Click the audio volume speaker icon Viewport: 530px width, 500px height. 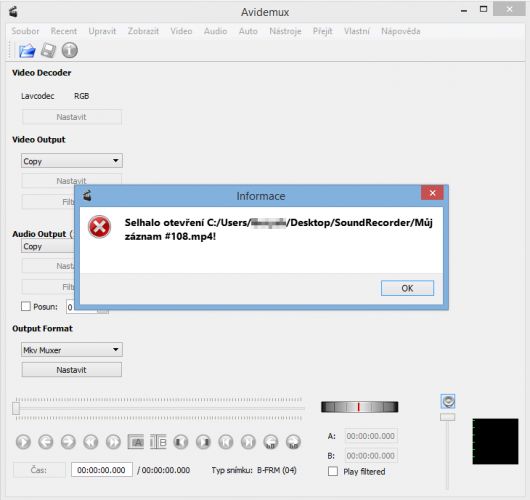448,402
